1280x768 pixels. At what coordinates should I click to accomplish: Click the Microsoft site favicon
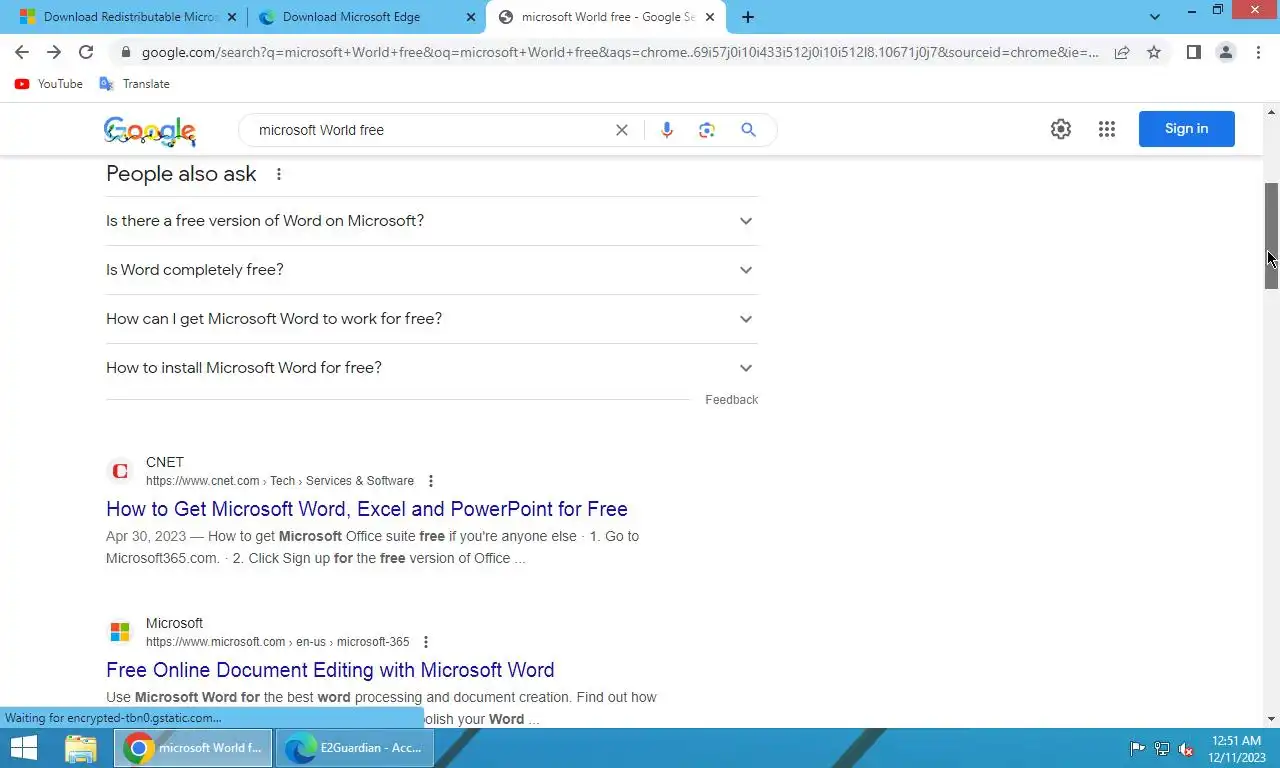coord(120,632)
